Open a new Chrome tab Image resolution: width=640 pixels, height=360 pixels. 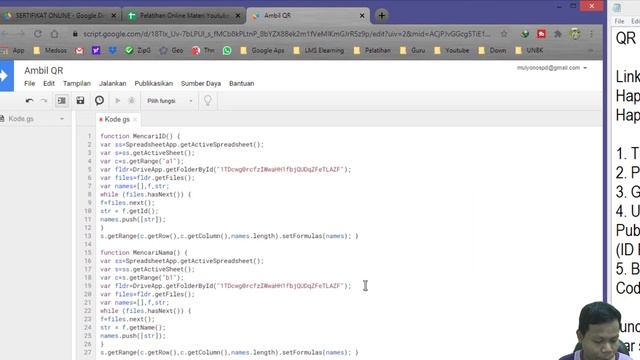click(x=382, y=16)
